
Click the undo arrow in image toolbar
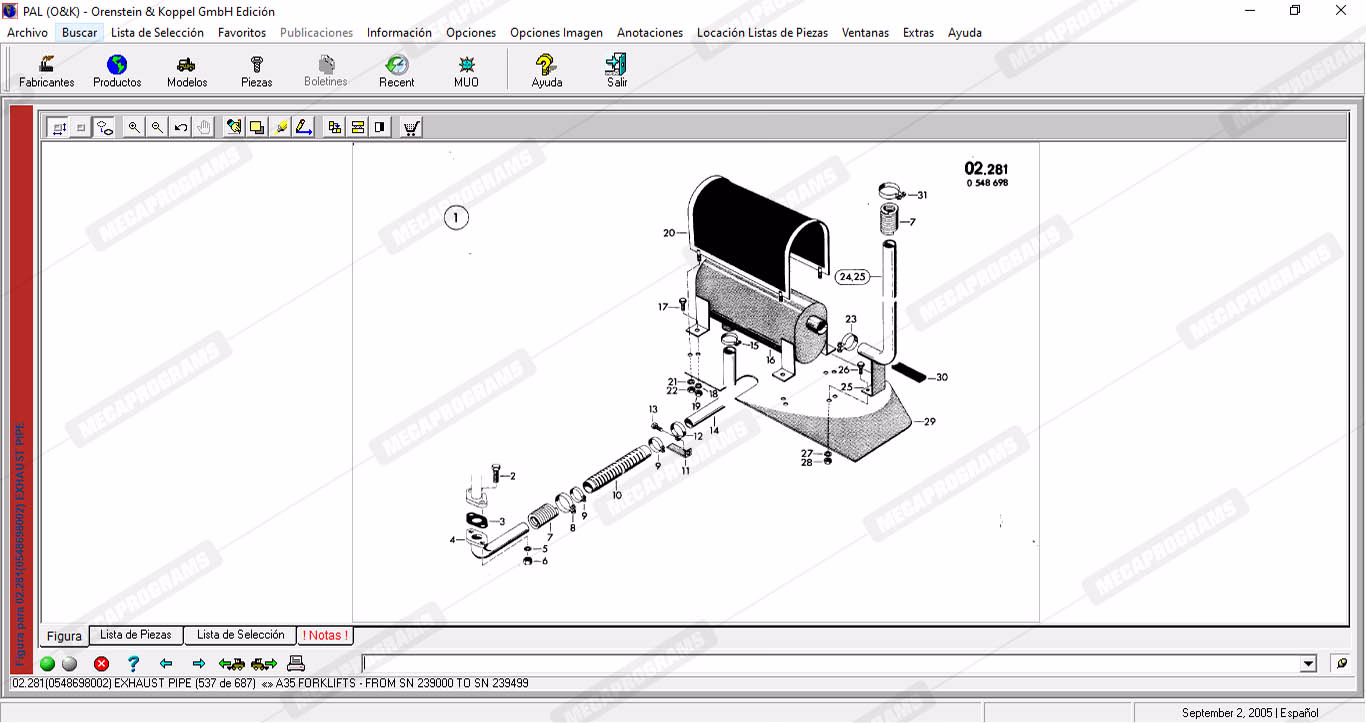pyautogui.click(x=181, y=127)
